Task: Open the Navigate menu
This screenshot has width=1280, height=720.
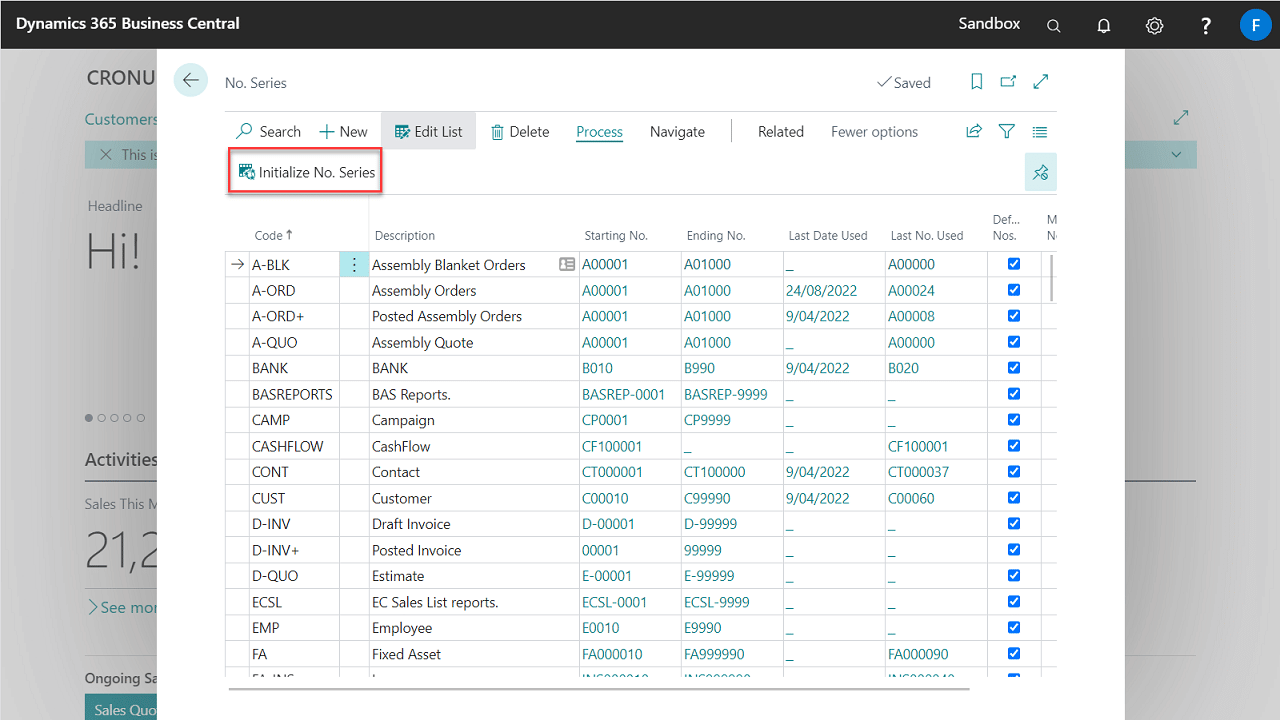Action: coord(677,131)
